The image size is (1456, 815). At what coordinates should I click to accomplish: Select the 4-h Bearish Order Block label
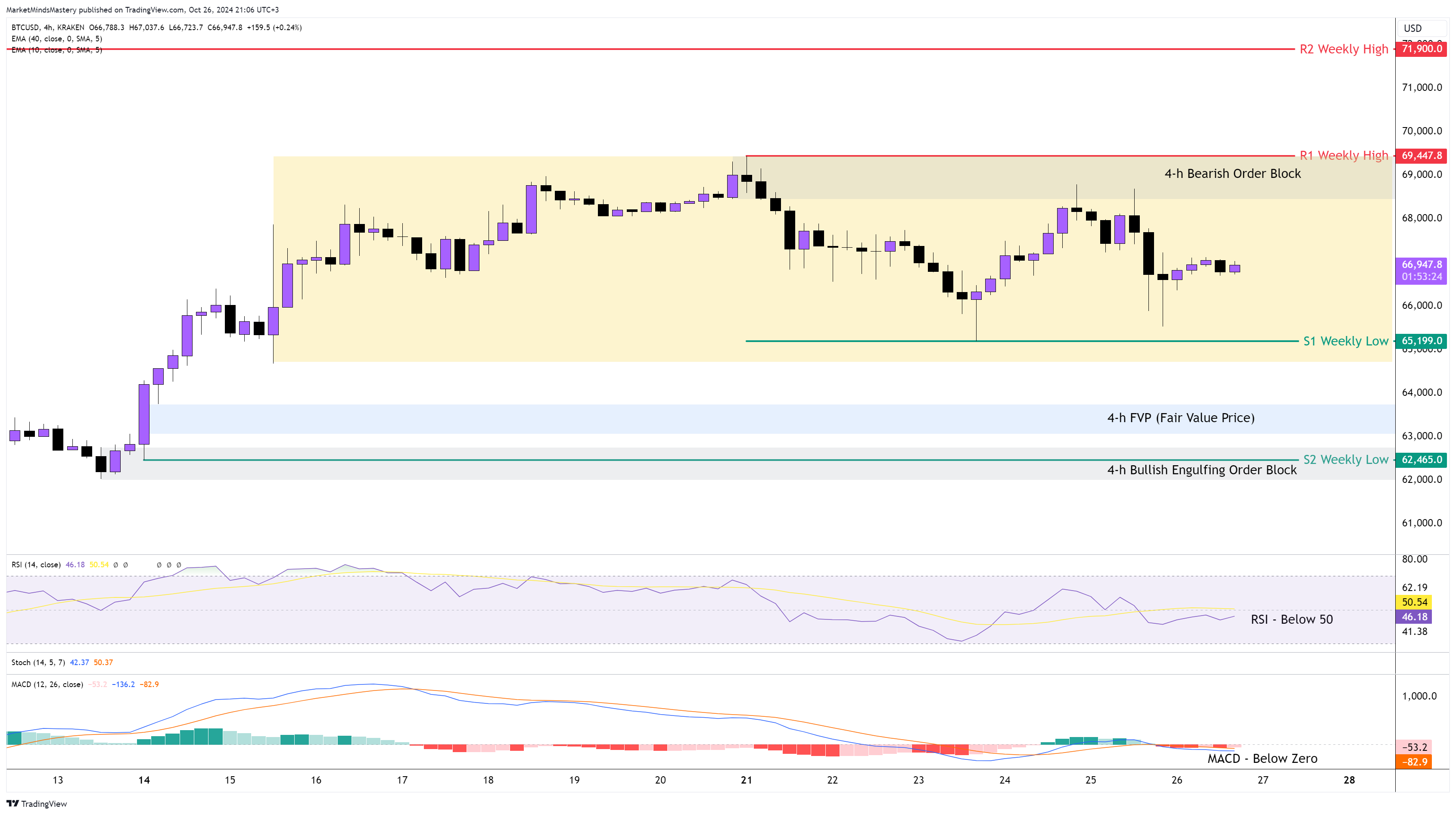pos(1232,174)
